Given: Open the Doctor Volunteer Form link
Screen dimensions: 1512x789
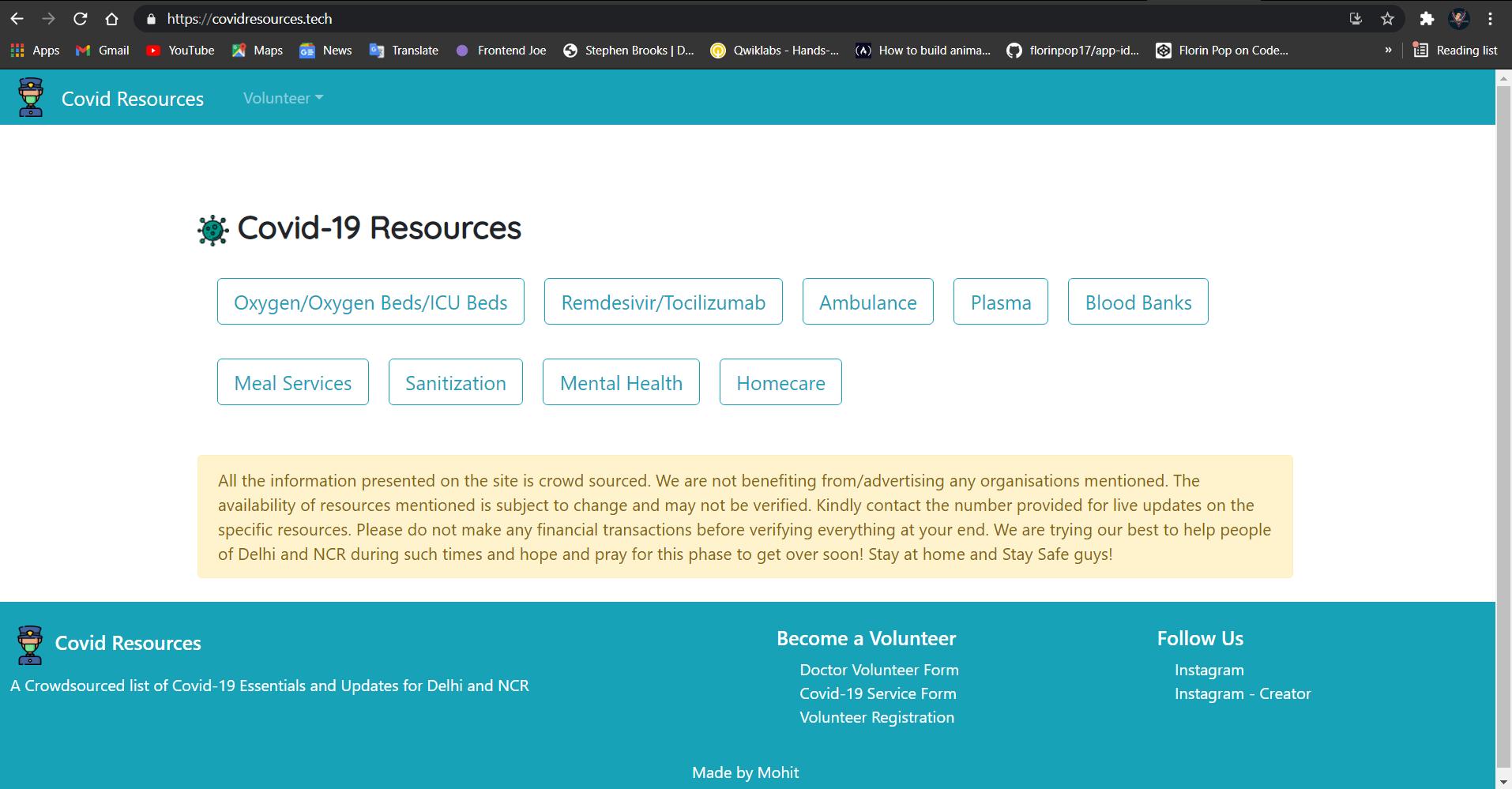Looking at the screenshot, I should [878, 669].
